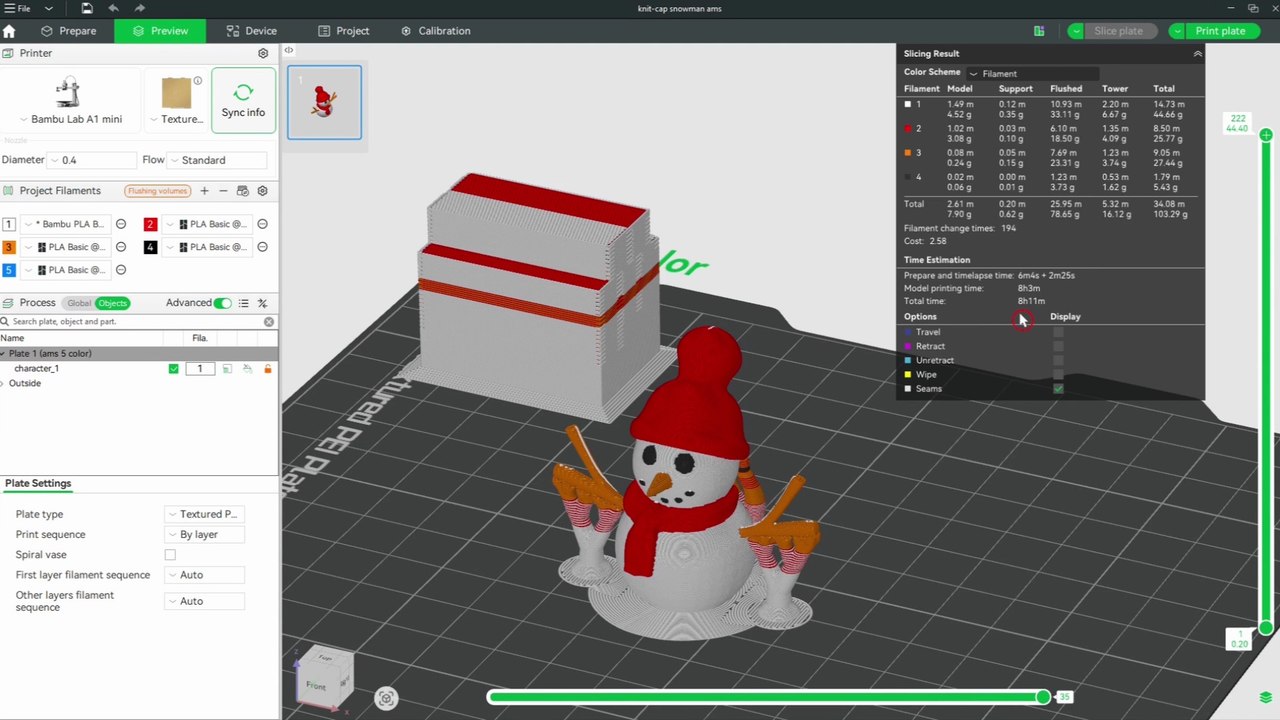Remove filament 5 with minus circle
The image size is (1280, 720).
coord(121,270)
